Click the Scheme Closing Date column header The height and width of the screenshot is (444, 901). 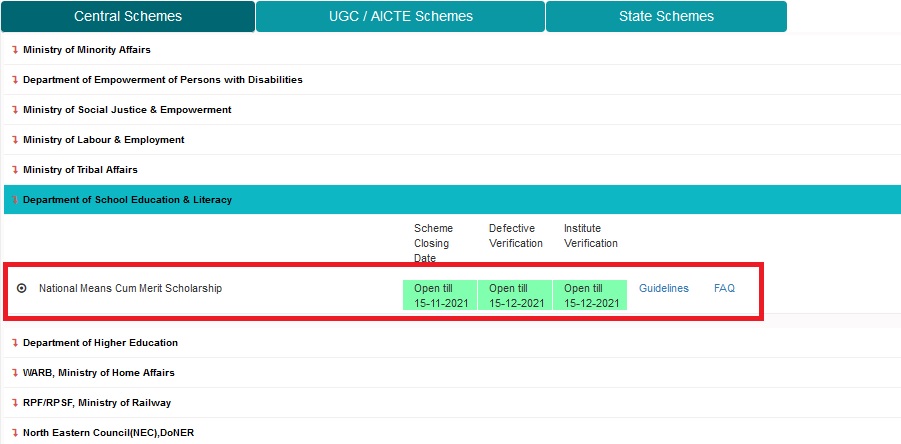click(x=433, y=244)
